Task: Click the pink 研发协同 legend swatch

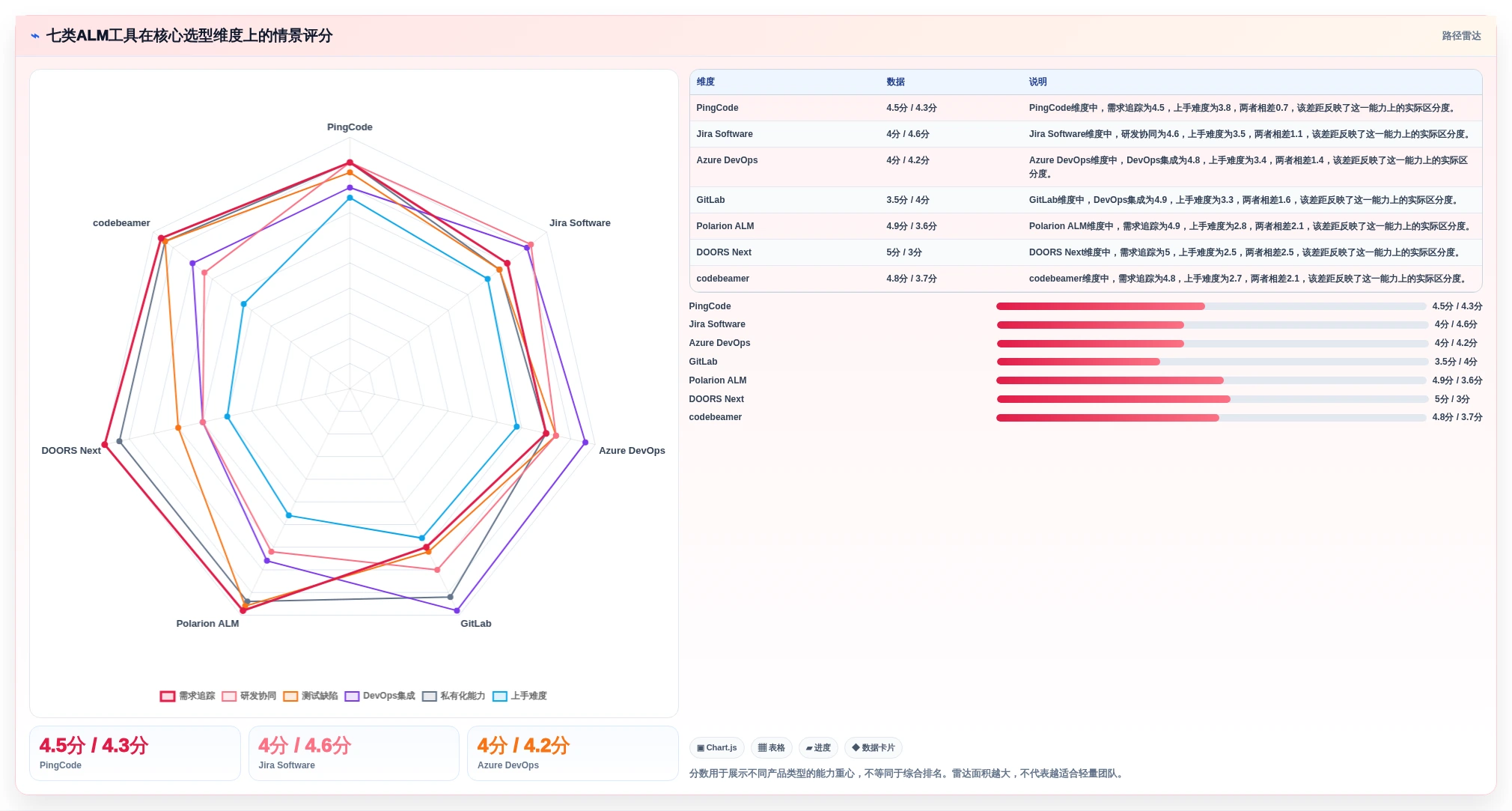Action: point(229,696)
